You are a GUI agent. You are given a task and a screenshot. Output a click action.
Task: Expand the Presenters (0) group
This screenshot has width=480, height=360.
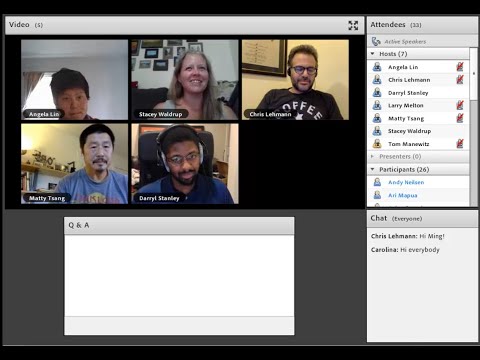[372, 156]
